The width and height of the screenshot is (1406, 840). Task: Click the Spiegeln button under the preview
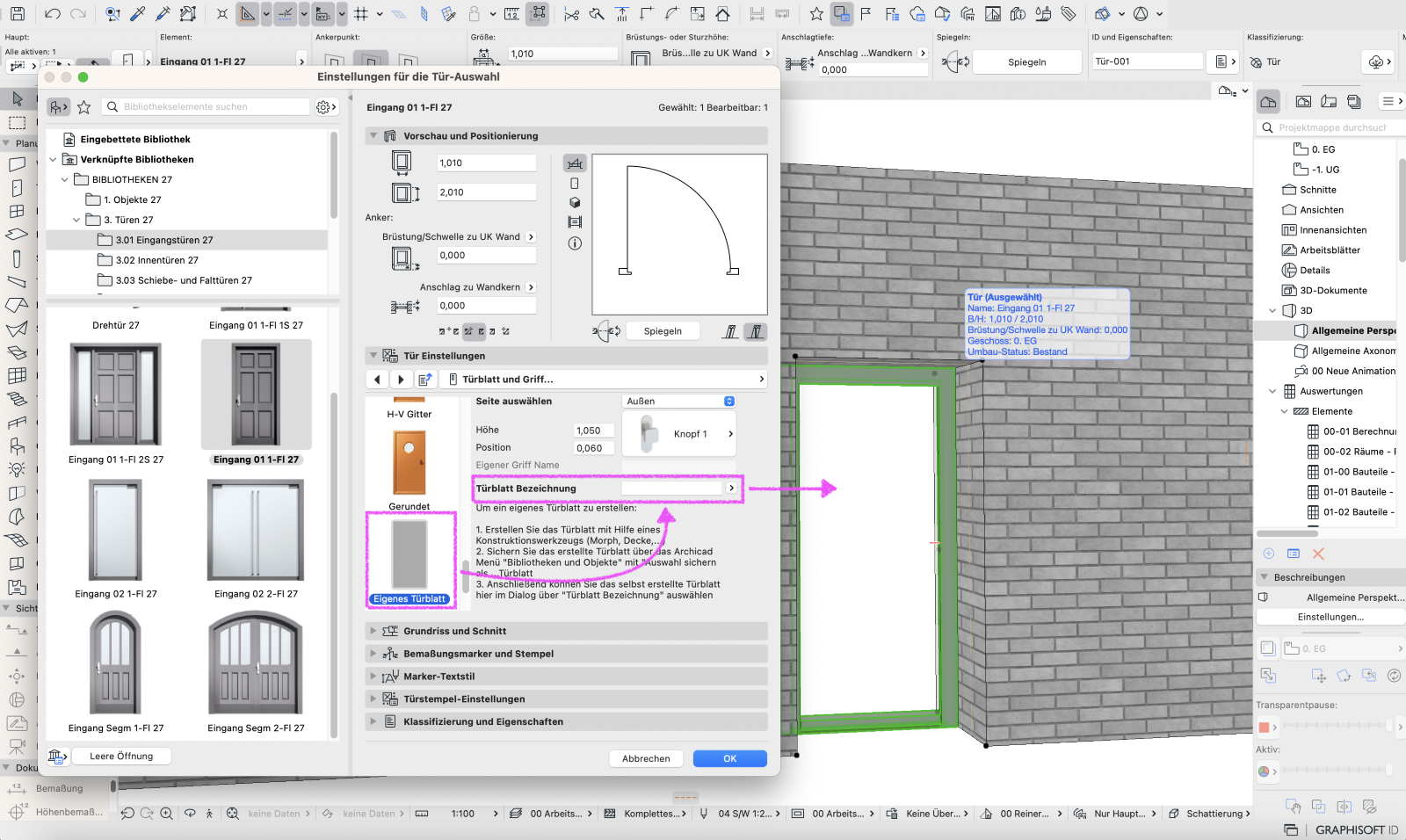663,331
